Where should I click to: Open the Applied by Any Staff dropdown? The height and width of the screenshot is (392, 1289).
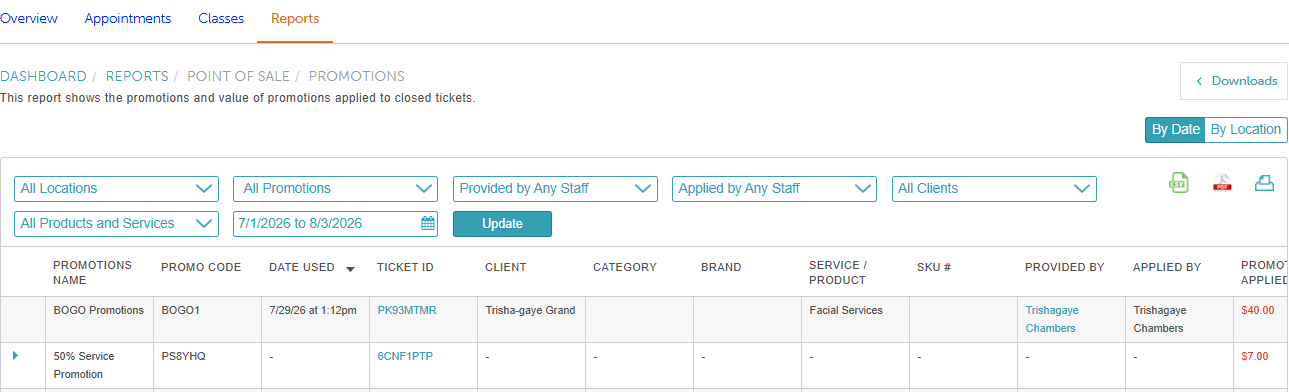(x=774, y=188)
